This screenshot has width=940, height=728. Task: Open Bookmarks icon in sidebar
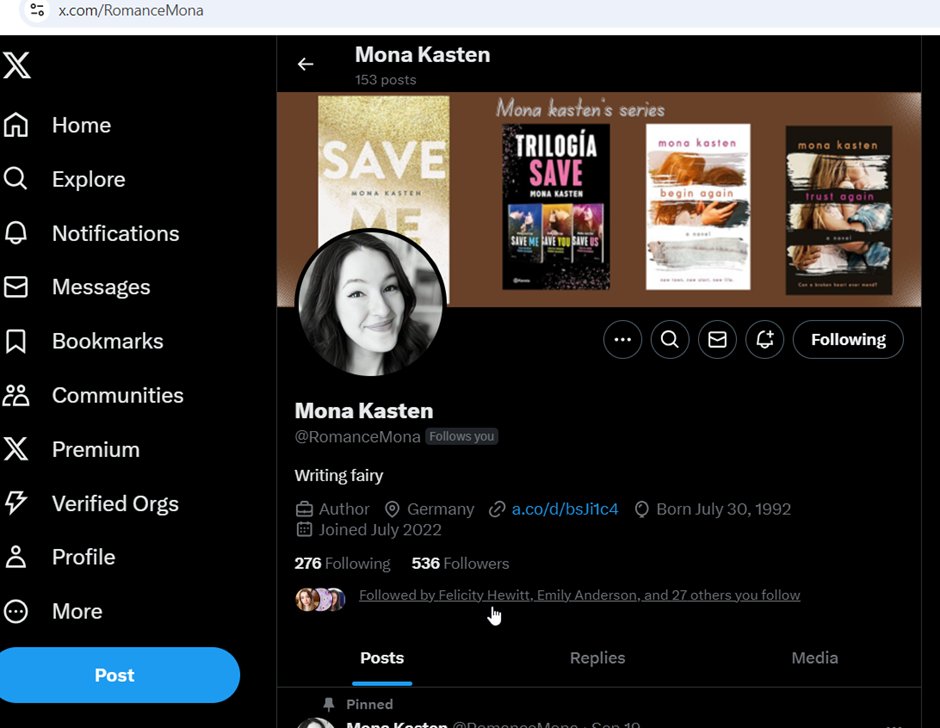(16, 341)
